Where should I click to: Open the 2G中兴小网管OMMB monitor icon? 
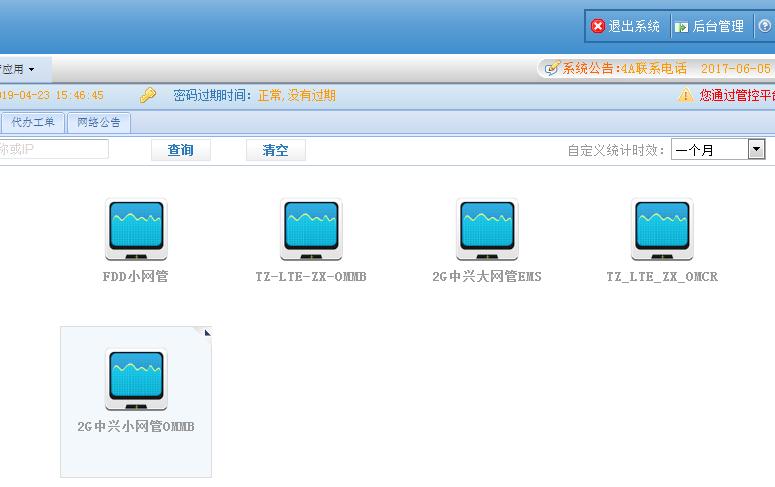tap(136, 379)
